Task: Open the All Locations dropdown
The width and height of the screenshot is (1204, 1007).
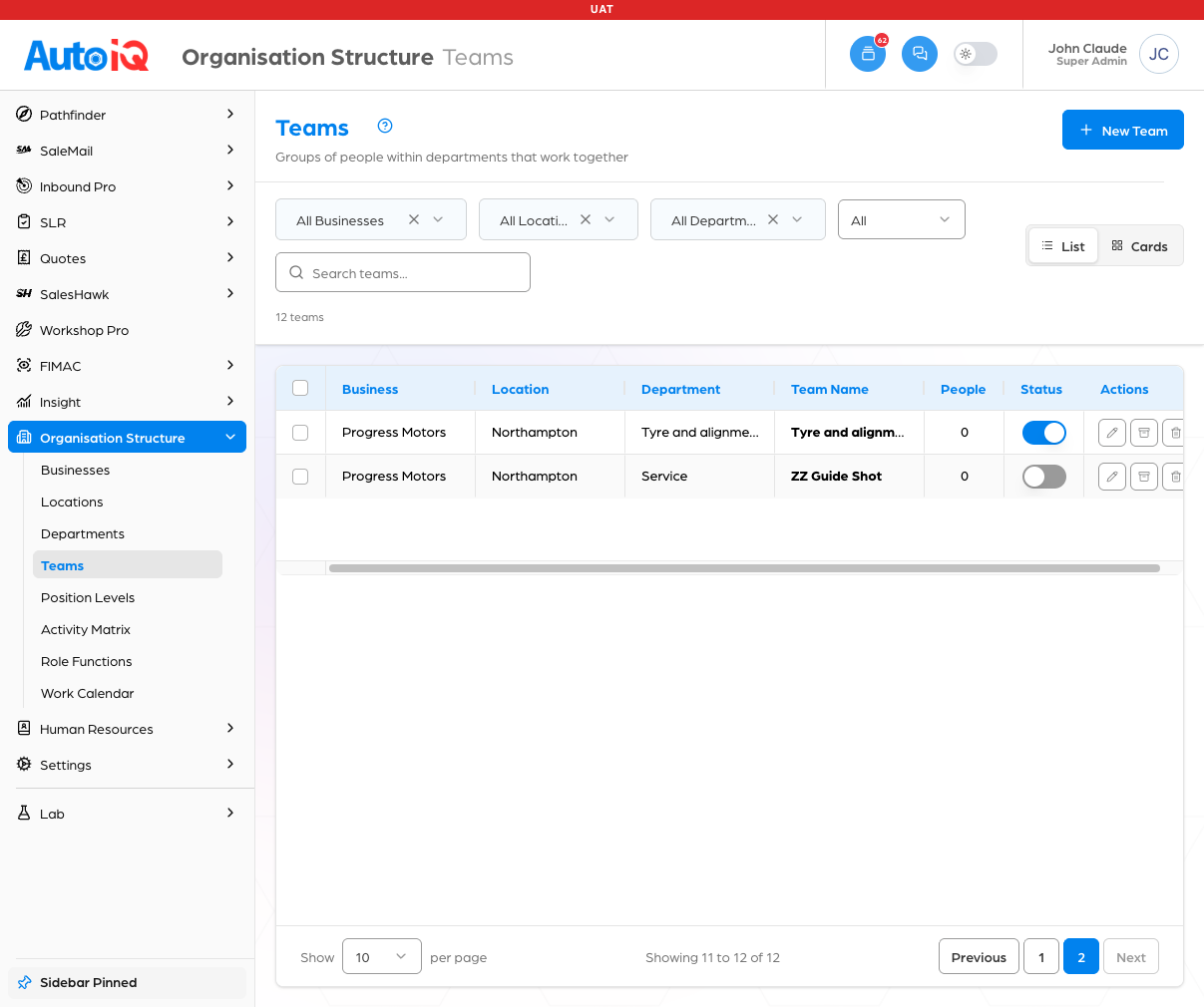Action: (x=559, y=219)
